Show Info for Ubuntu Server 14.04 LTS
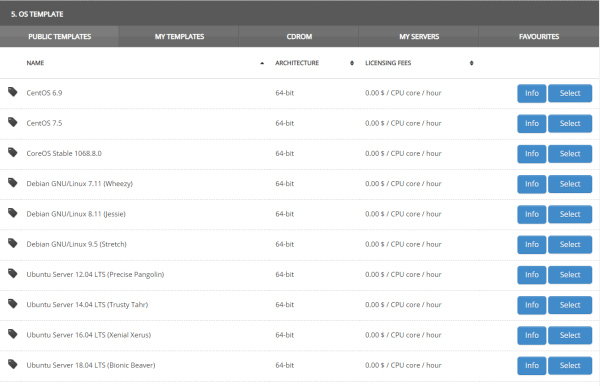 tap(532, 305)
